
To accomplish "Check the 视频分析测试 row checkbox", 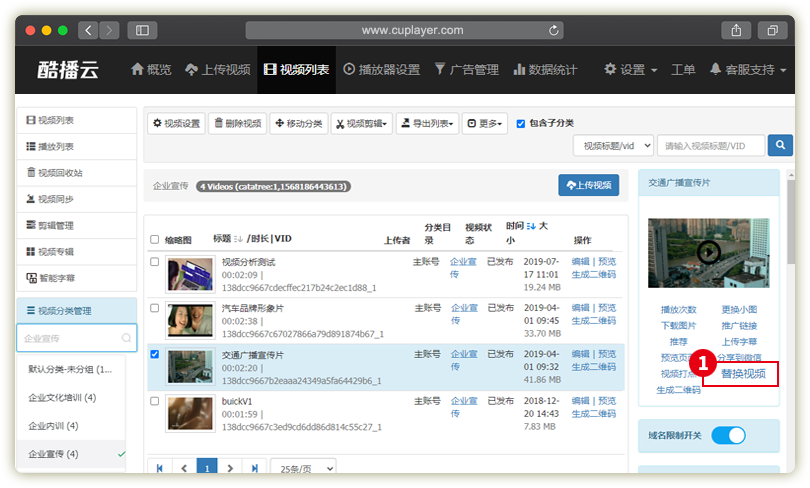I will tap(154, 262).
